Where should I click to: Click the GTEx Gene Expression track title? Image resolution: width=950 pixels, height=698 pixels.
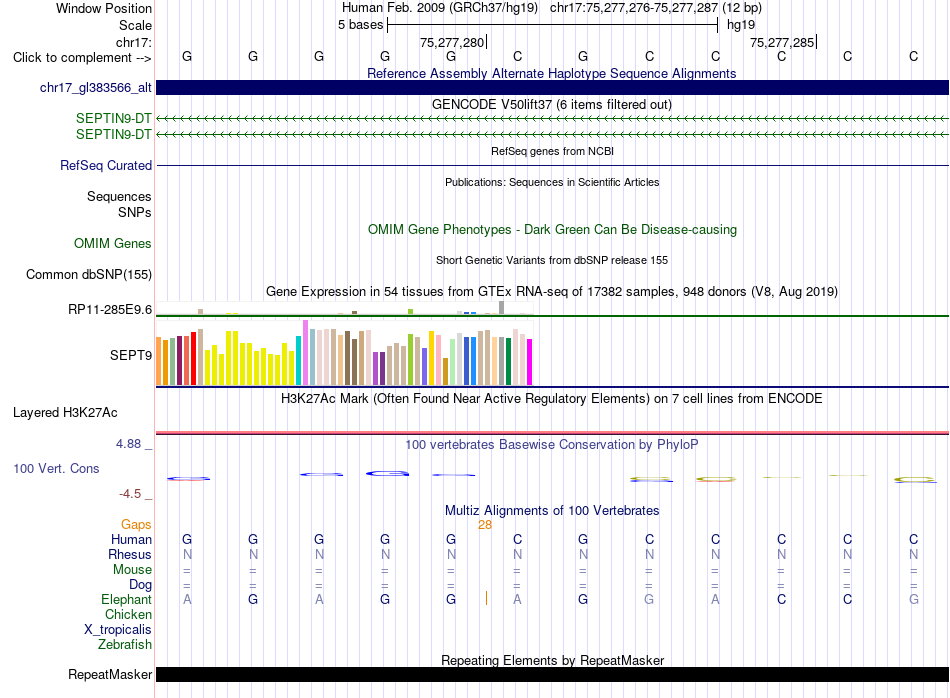tap(552, 291)
